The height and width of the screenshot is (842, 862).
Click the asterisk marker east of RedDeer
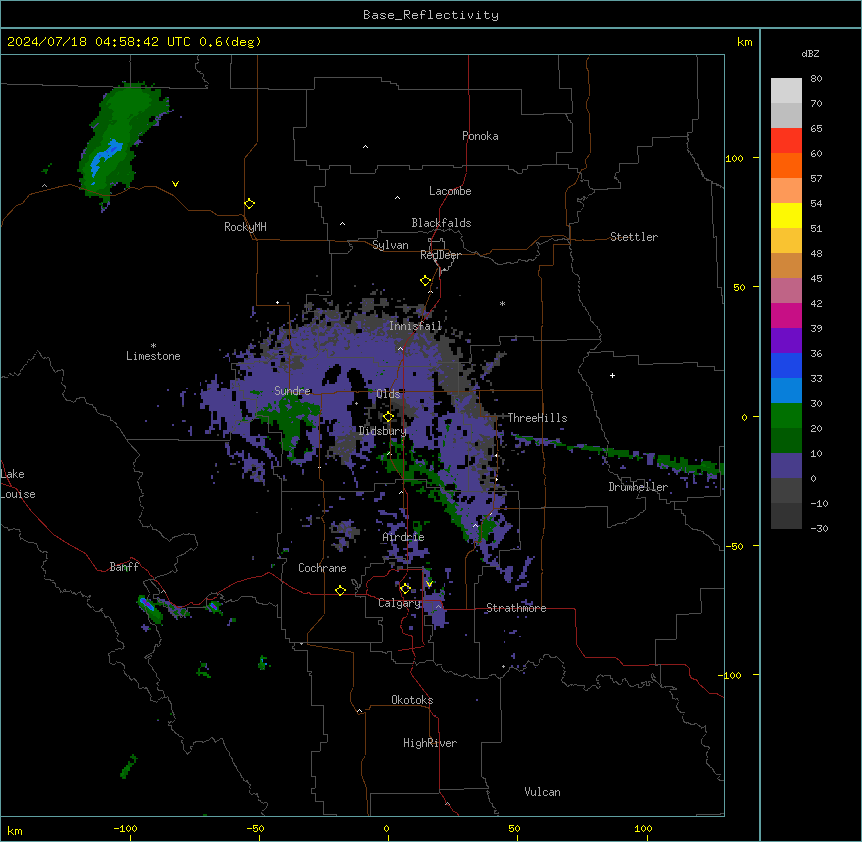tap(502, 303)
